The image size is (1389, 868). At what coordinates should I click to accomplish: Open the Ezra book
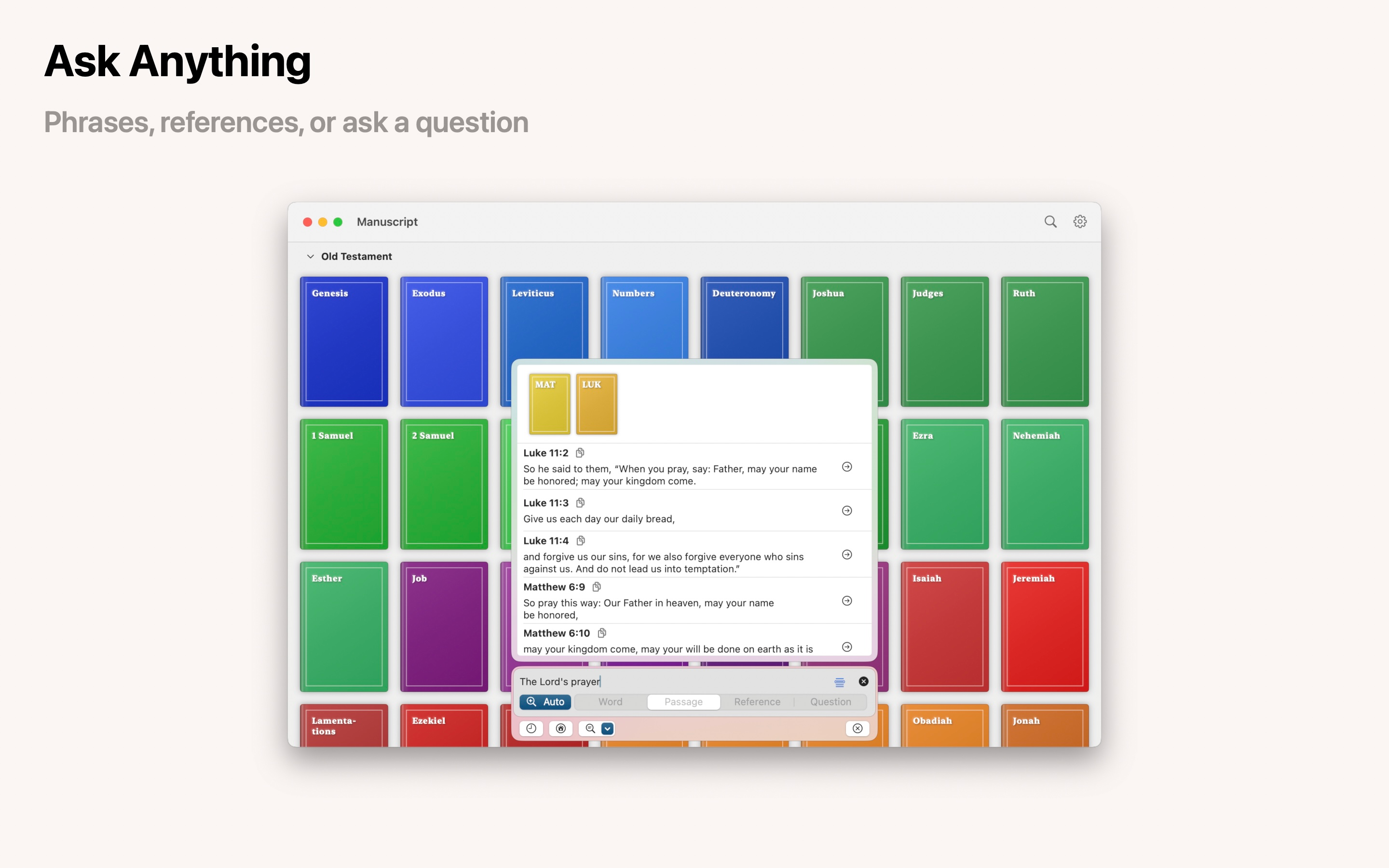click(x=945, y=484)
